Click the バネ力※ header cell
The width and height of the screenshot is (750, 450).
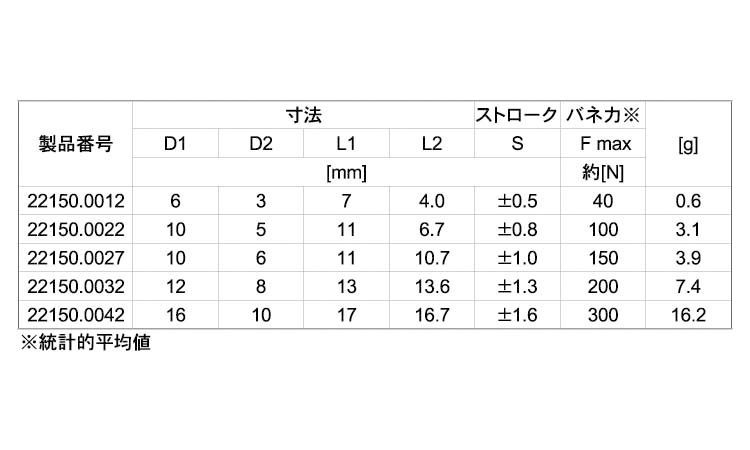(x=603, y=115)
